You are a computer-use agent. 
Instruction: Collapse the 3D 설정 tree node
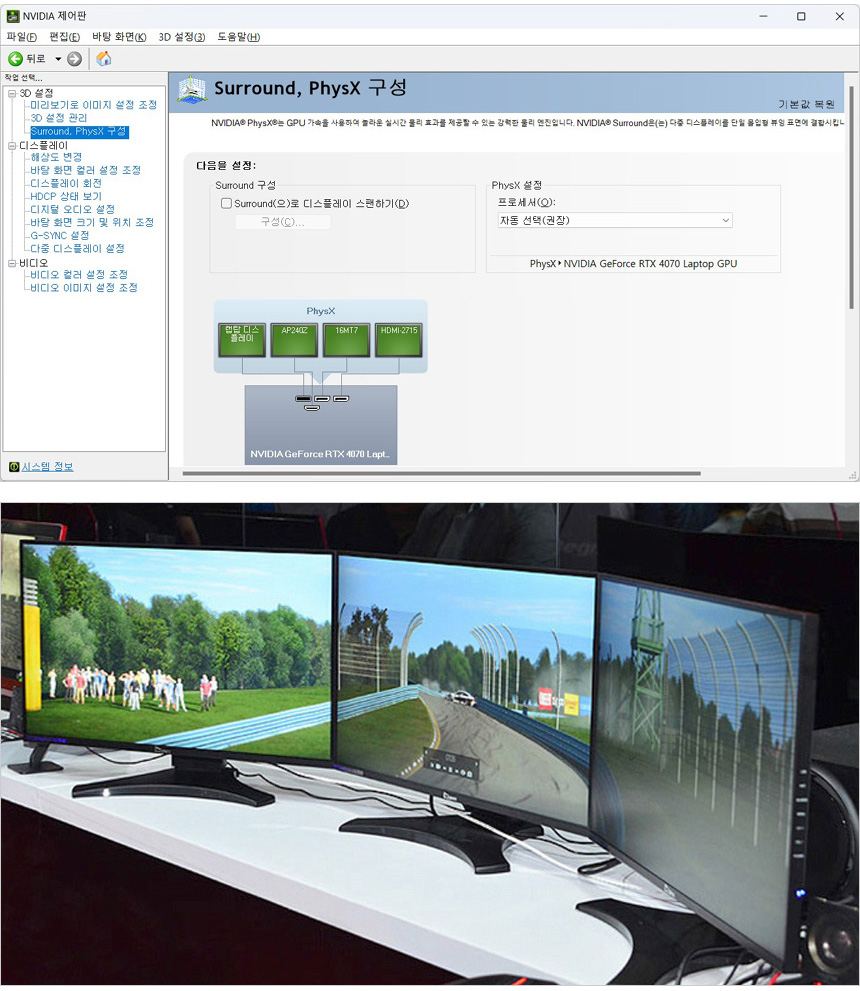pyautogui.click(x=12, y=94)
